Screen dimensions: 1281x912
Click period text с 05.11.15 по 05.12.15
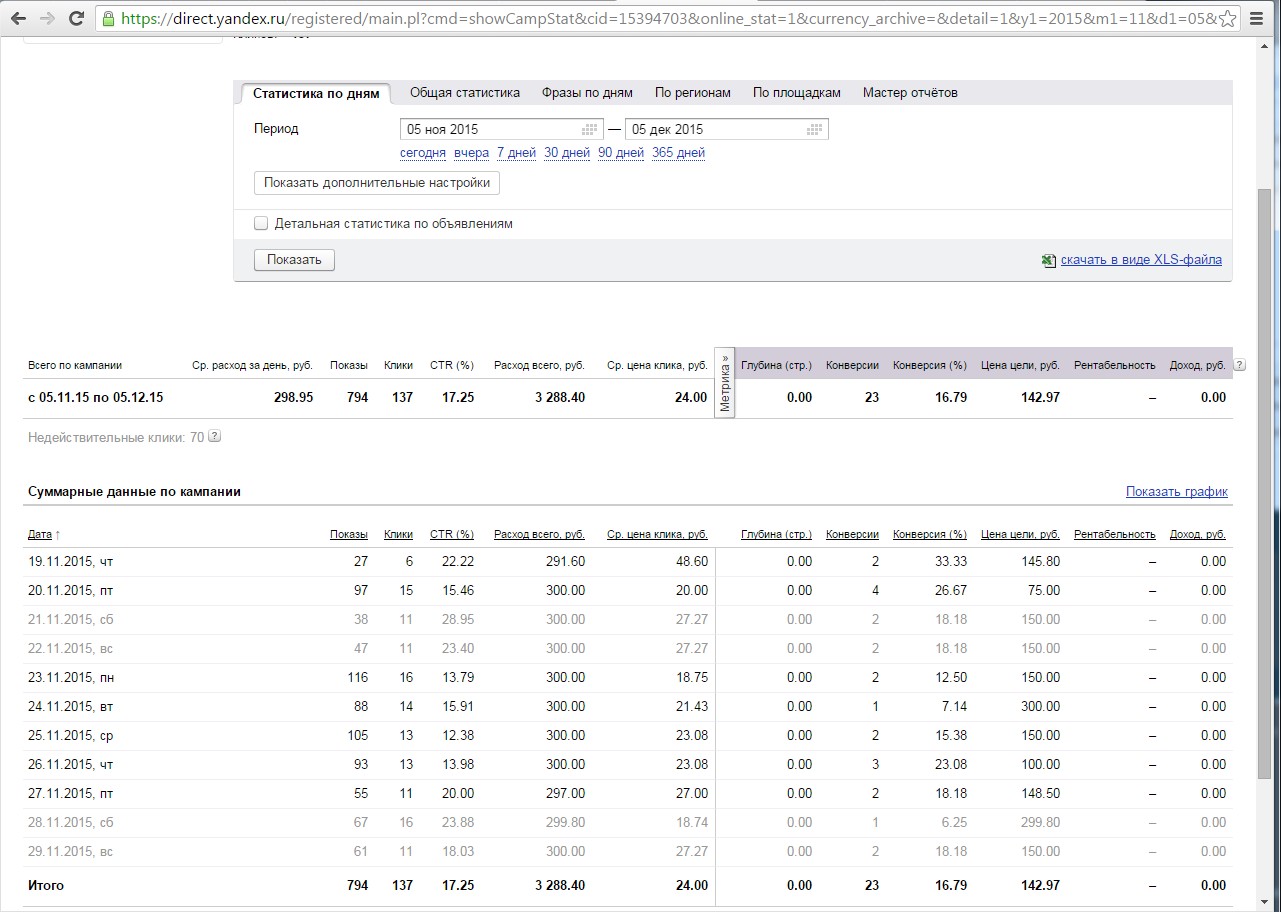point(95,398)
